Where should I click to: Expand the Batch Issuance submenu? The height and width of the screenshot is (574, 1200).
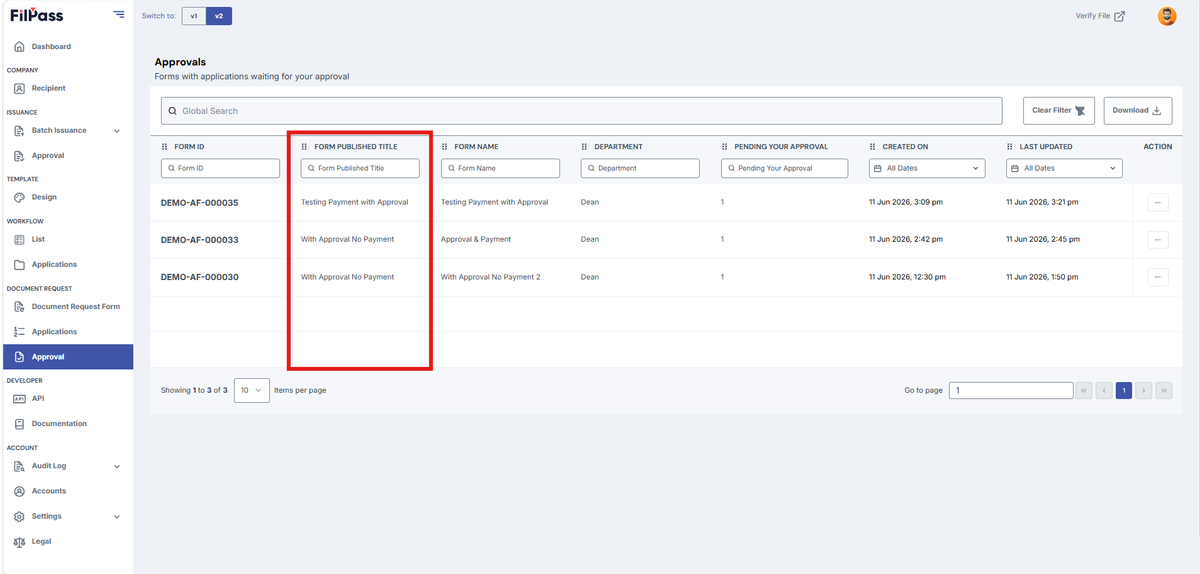tap(117, 131)
